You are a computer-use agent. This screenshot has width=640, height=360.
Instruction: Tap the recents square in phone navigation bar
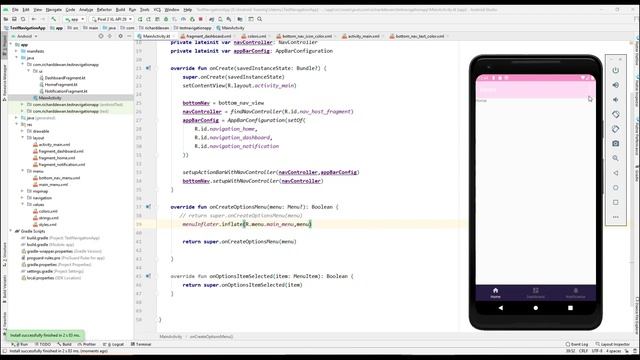pos(570,308)
